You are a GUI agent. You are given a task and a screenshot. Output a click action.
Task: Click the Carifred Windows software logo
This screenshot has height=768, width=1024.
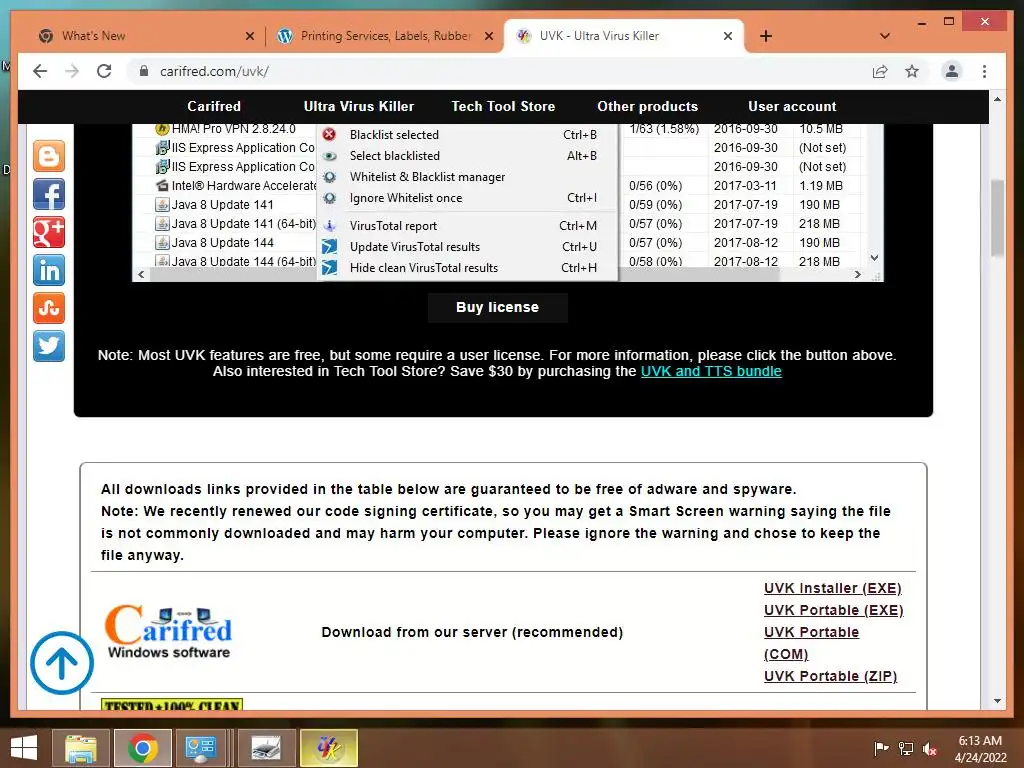(x=168, y=632)
